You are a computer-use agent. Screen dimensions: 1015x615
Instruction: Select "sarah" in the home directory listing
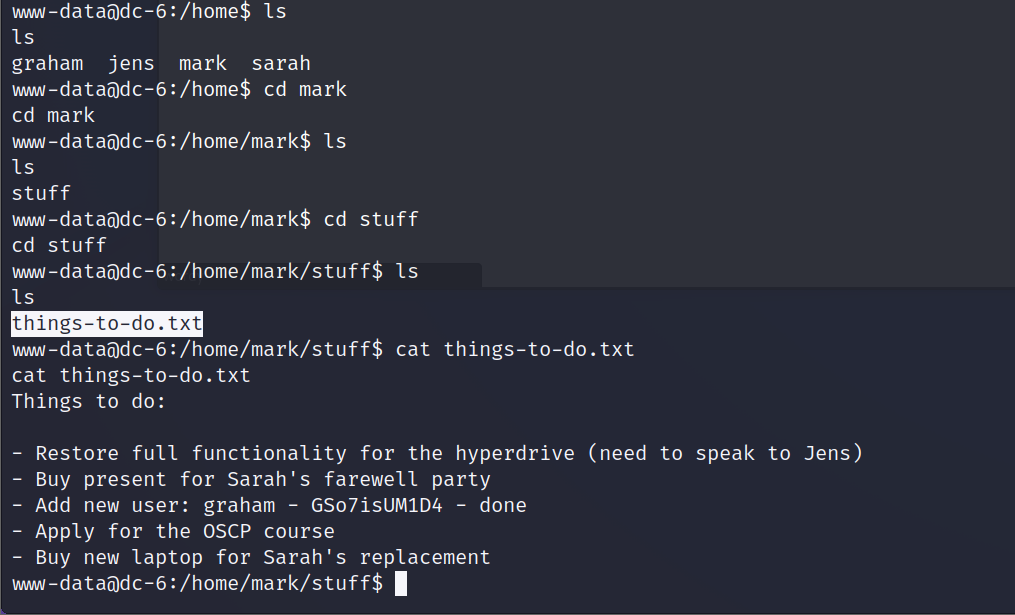pos(281,63)
